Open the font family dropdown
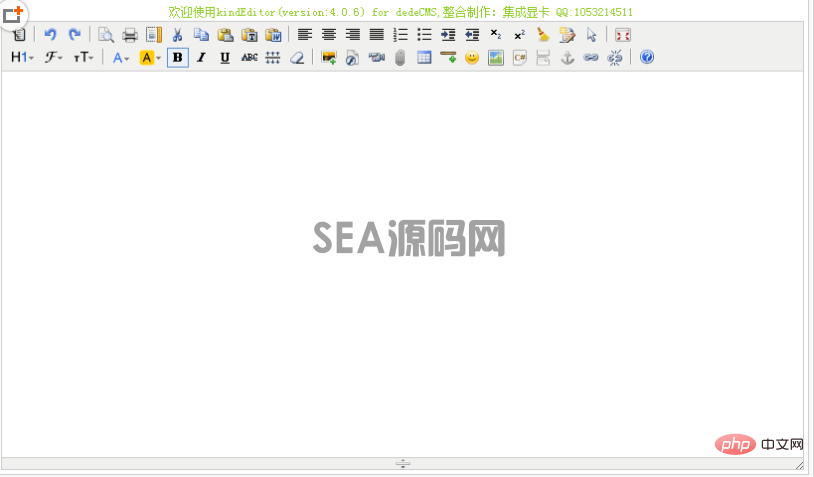The image size is (814, 477). pyautogui.click(x=53, y=58)
